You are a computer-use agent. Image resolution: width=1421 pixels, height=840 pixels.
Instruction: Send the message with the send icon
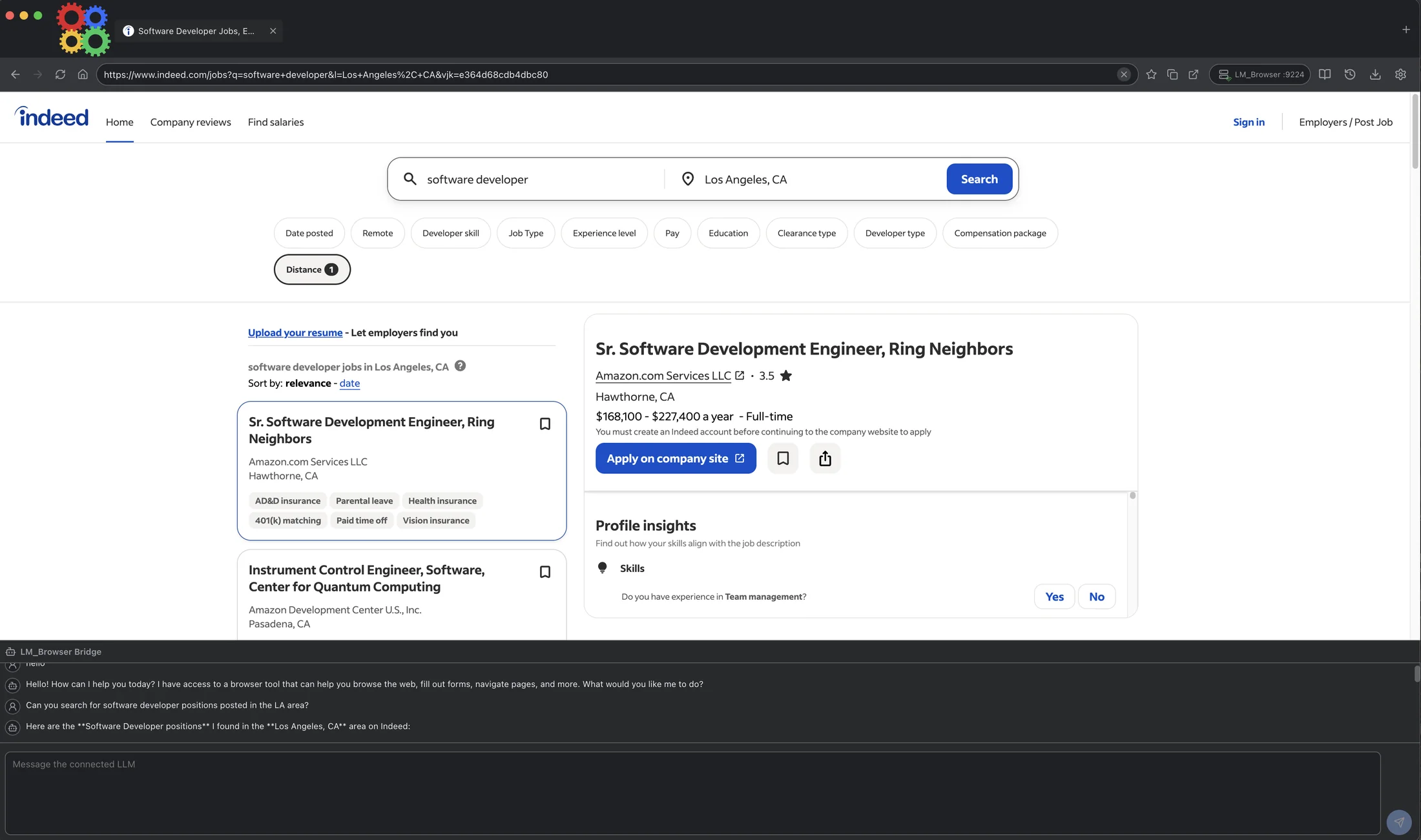point(1398,822)
